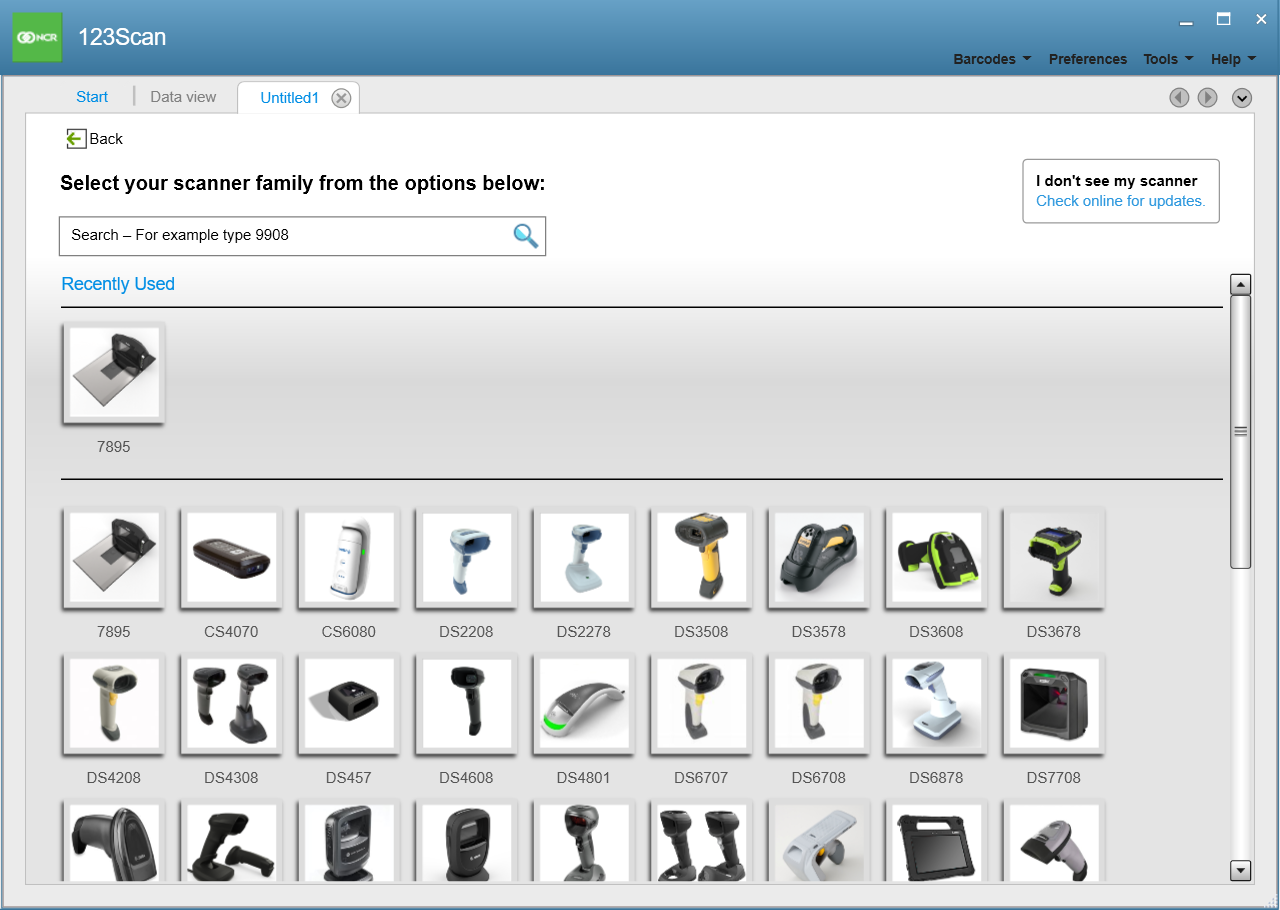Click the NCR logo
The width and height of the screenshot is (1280, 910).
(37, 37)
